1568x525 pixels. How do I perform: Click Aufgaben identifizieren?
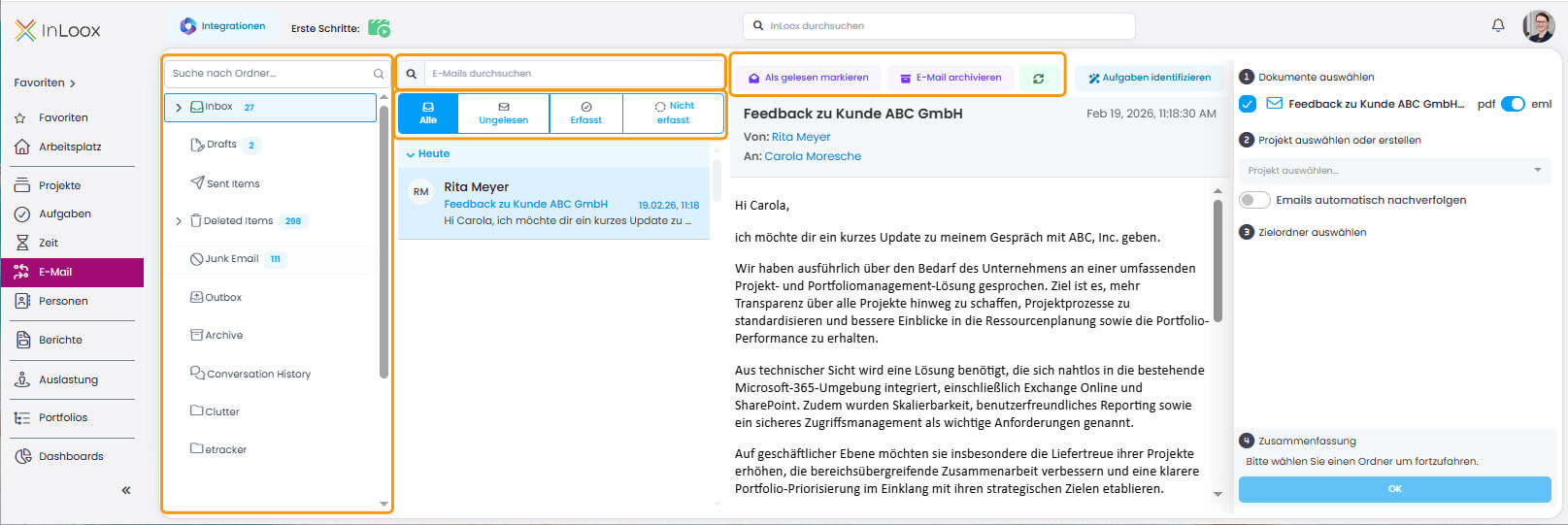(x=1150, y=78)
